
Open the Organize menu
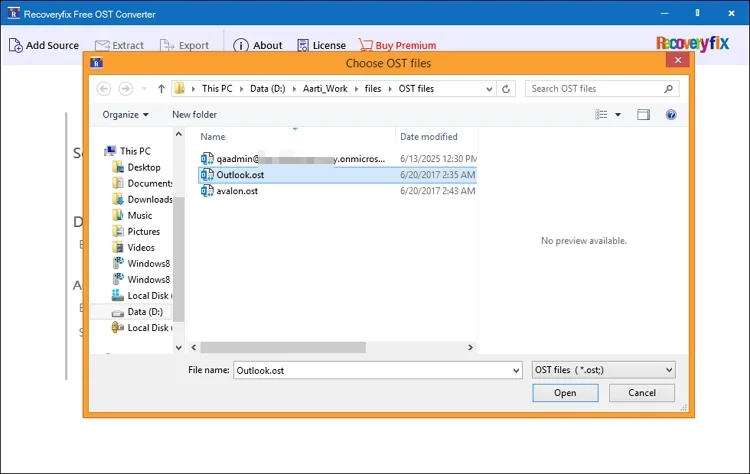[x=125, y=115]
